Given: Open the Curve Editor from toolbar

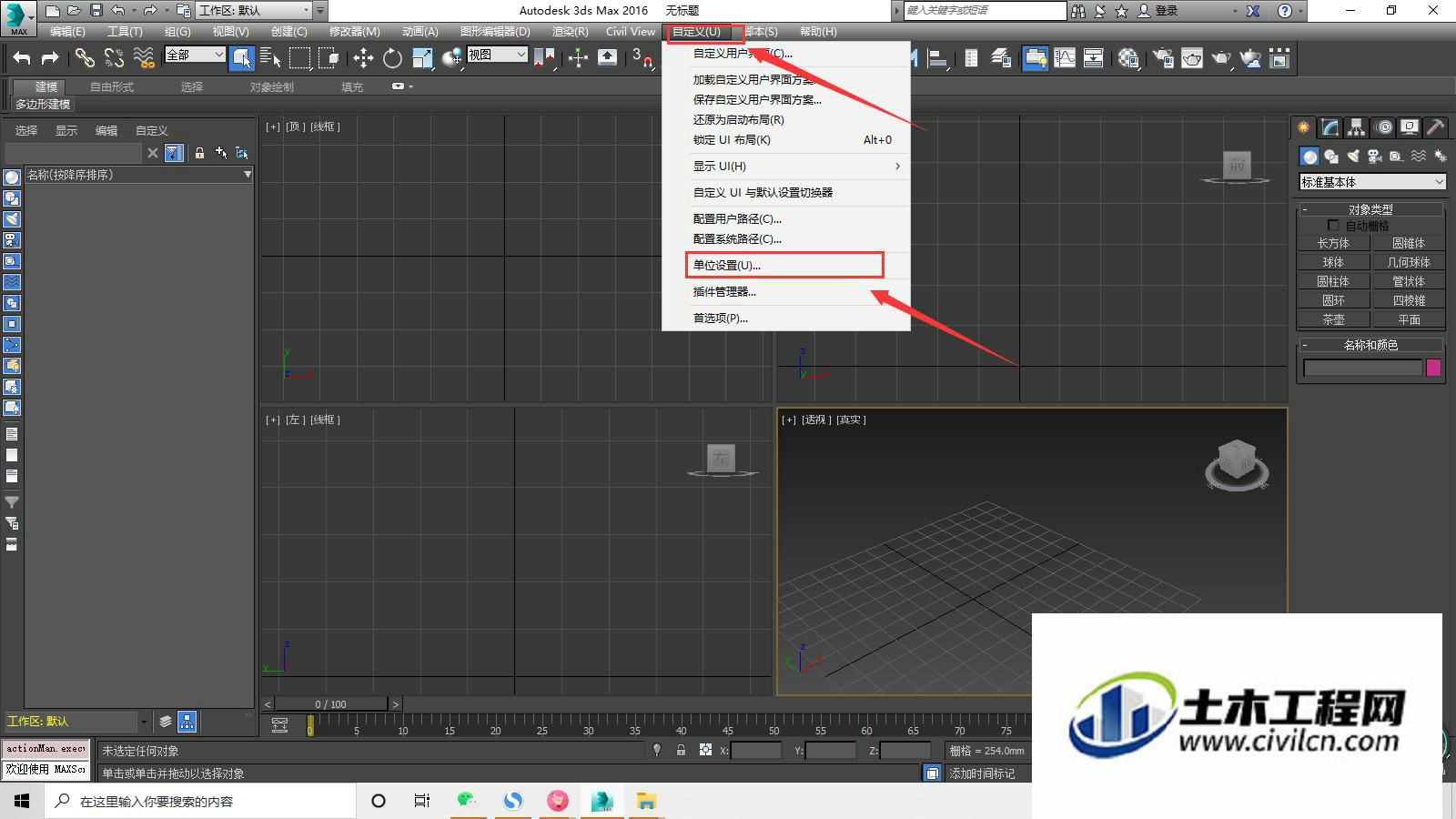Looking at the screenshot, I should (1064, 58).
